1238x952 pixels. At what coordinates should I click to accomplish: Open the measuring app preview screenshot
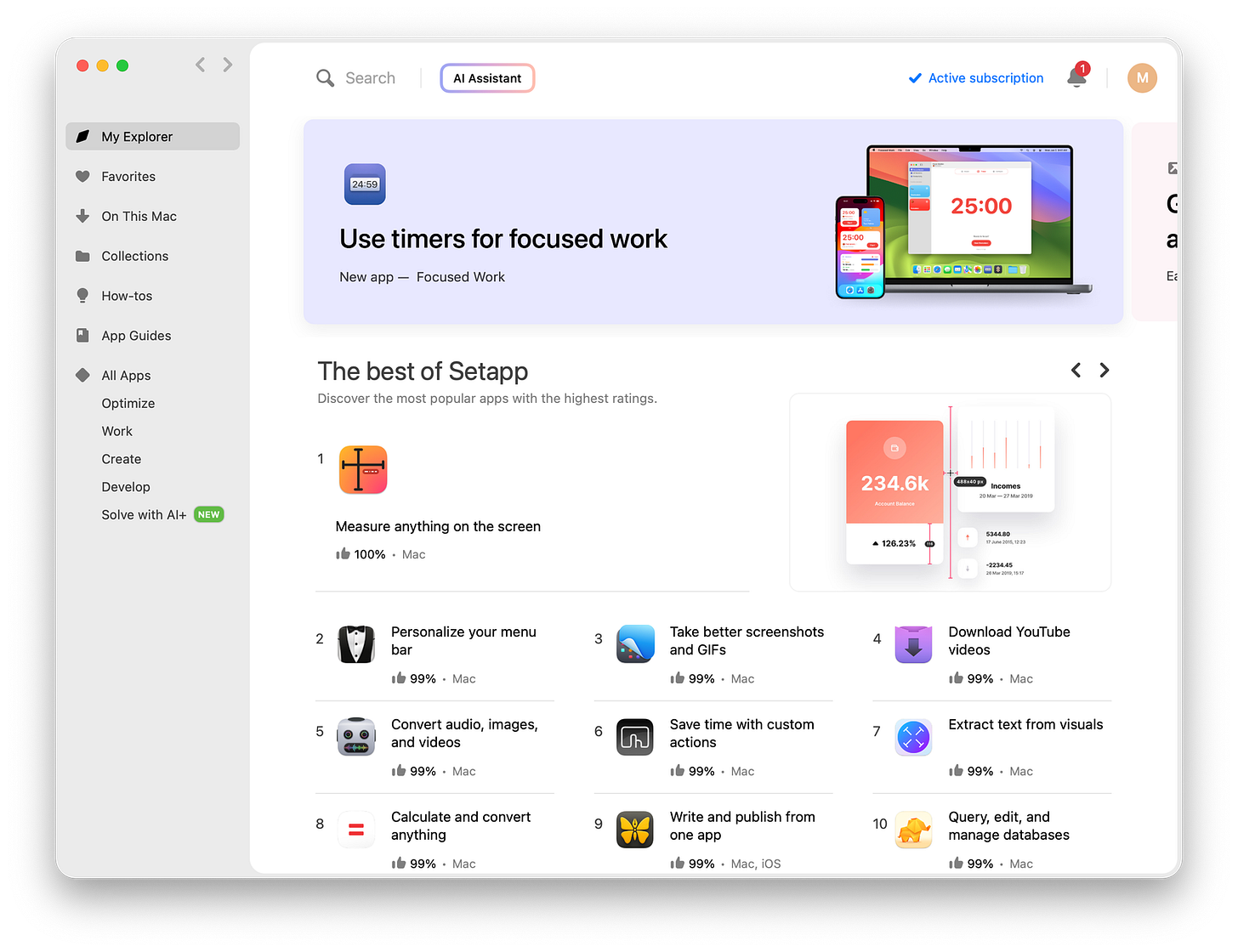(950, 492)
